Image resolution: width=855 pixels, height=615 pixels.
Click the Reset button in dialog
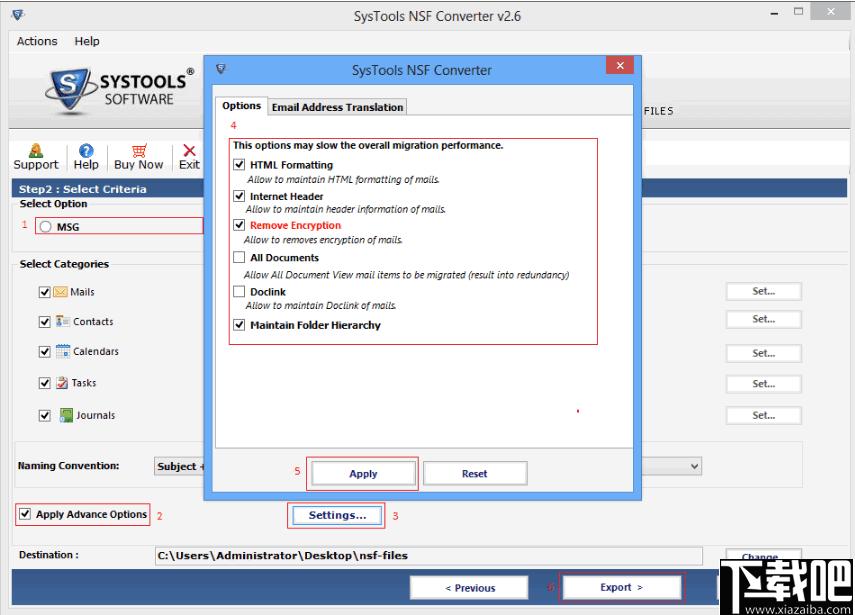pos(474,474)
